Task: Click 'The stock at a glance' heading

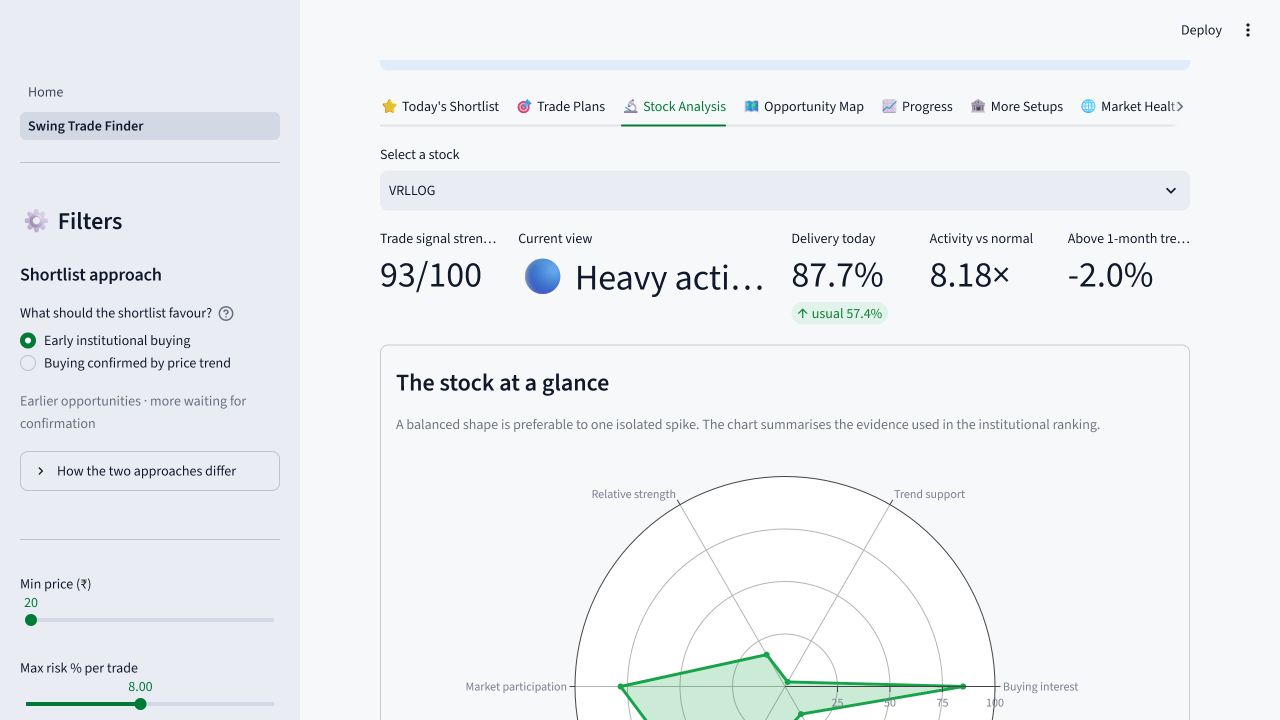Action: (x=502, y=383)
